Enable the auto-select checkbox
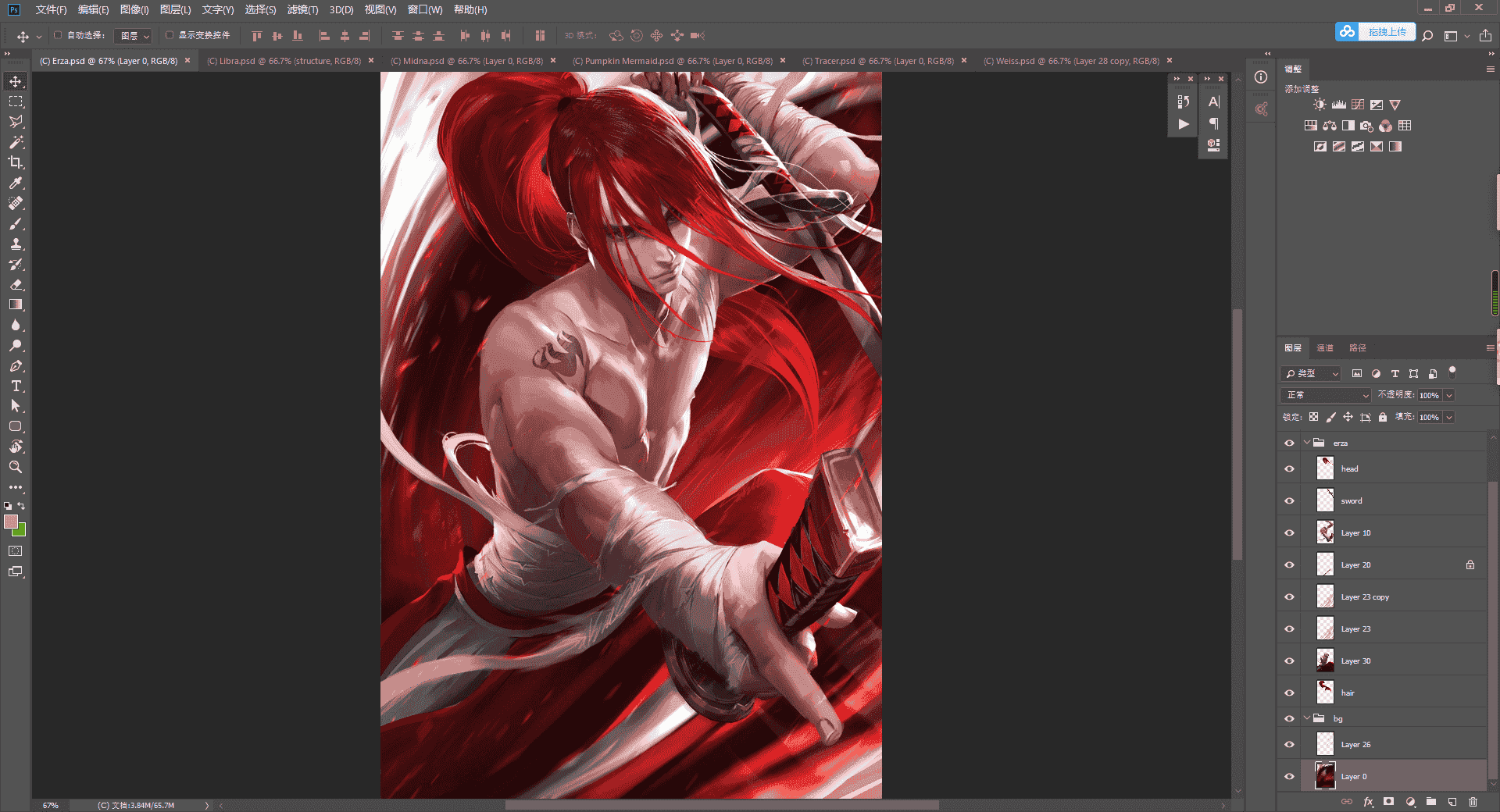 pyautogui.click(x=58, y=35)
